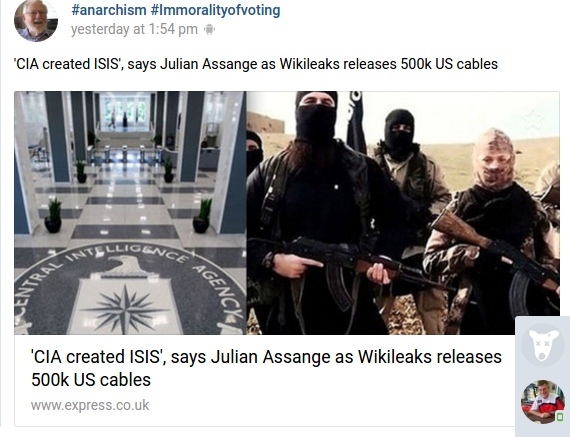This screenshot has width=570, height=437.
Task: Click the Android device icon beside the timestamp
Action: 209,29
